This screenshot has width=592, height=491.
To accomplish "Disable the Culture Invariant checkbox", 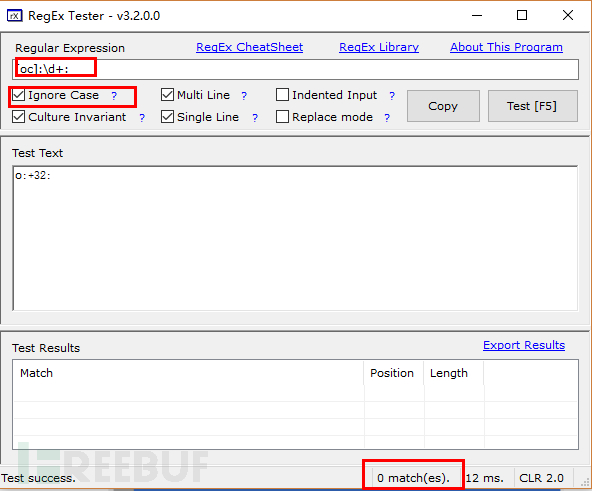I will (x=18, y=117).
